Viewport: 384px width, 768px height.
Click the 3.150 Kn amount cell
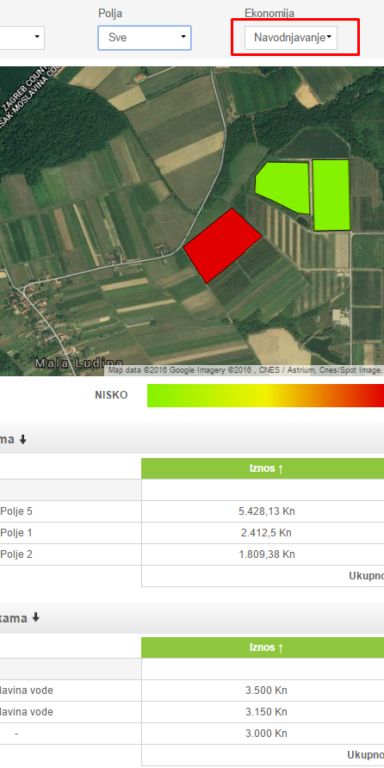point(266,712)
